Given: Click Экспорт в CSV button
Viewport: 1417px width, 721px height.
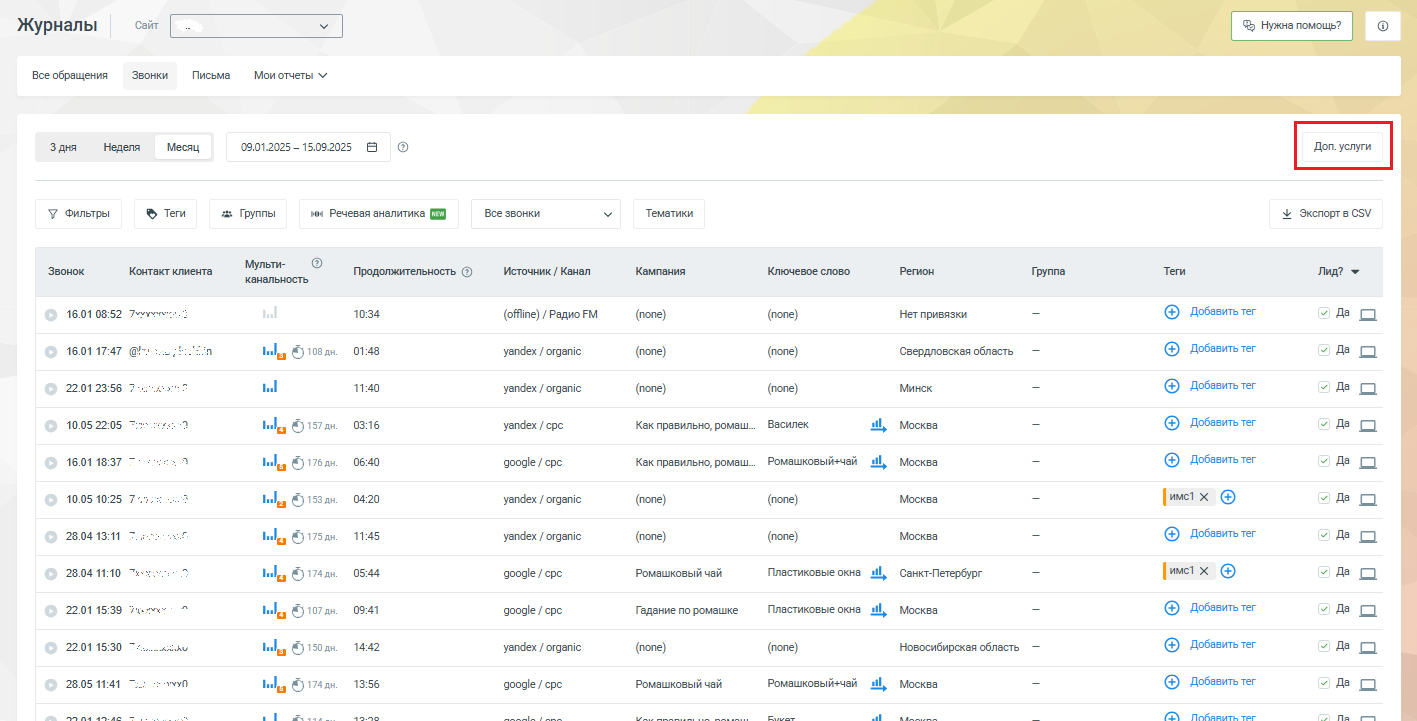Looking at the screenshot, I should coord(1326,214).
